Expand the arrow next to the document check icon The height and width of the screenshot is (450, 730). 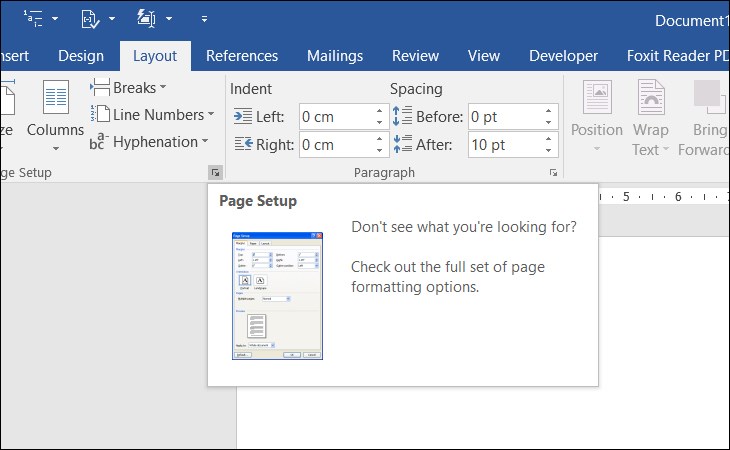click(112, 19)
